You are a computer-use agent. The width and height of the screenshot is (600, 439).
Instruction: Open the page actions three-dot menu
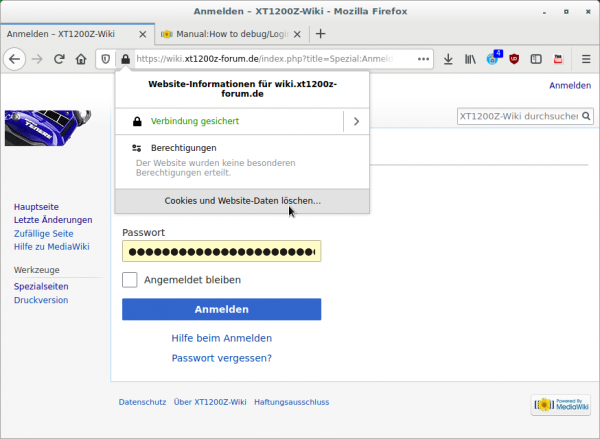pyautogui.click(x=423, y=59)
